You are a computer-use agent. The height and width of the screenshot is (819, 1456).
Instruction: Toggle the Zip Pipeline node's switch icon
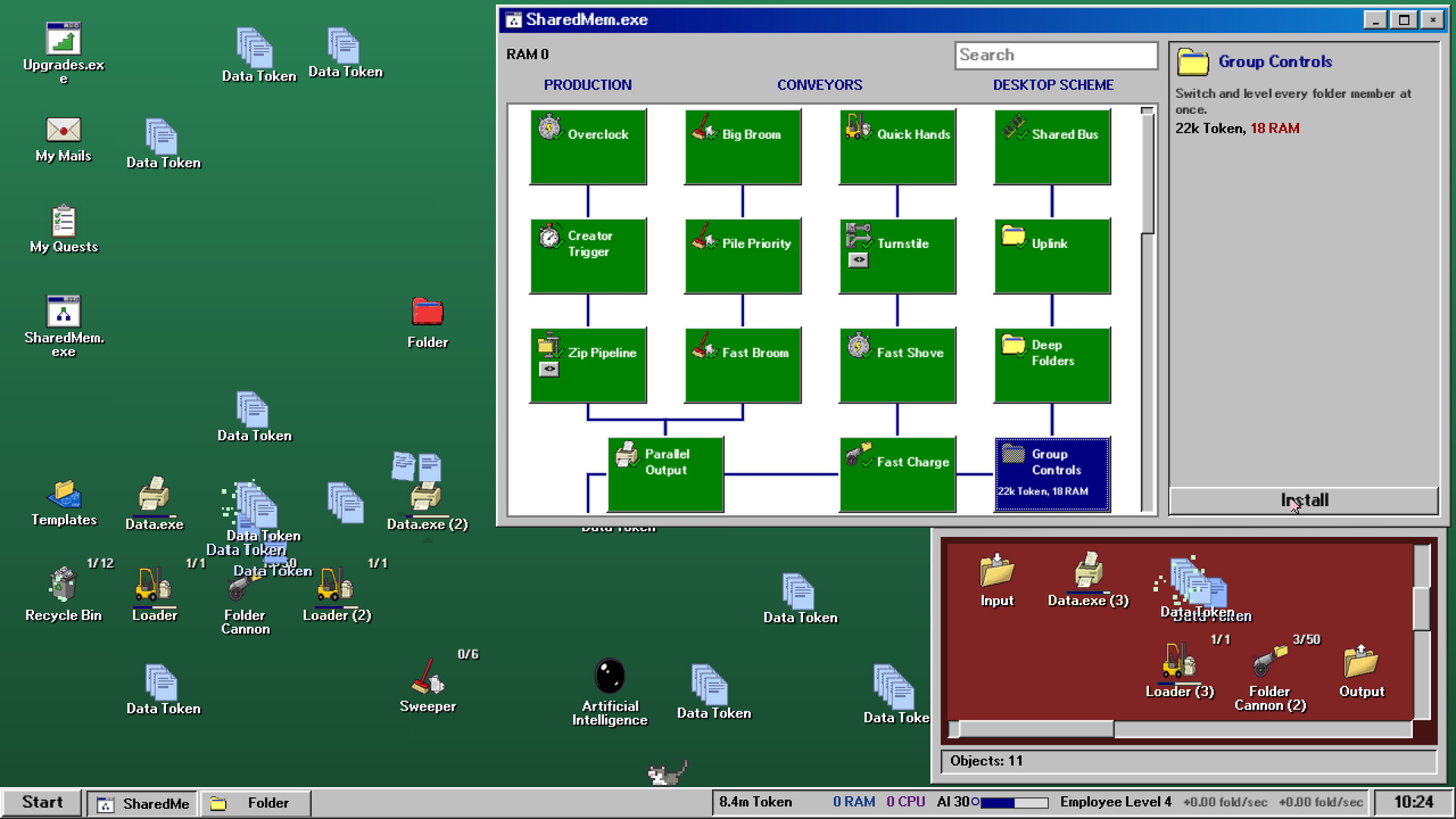pyautogui.click(x=549, y=369)
